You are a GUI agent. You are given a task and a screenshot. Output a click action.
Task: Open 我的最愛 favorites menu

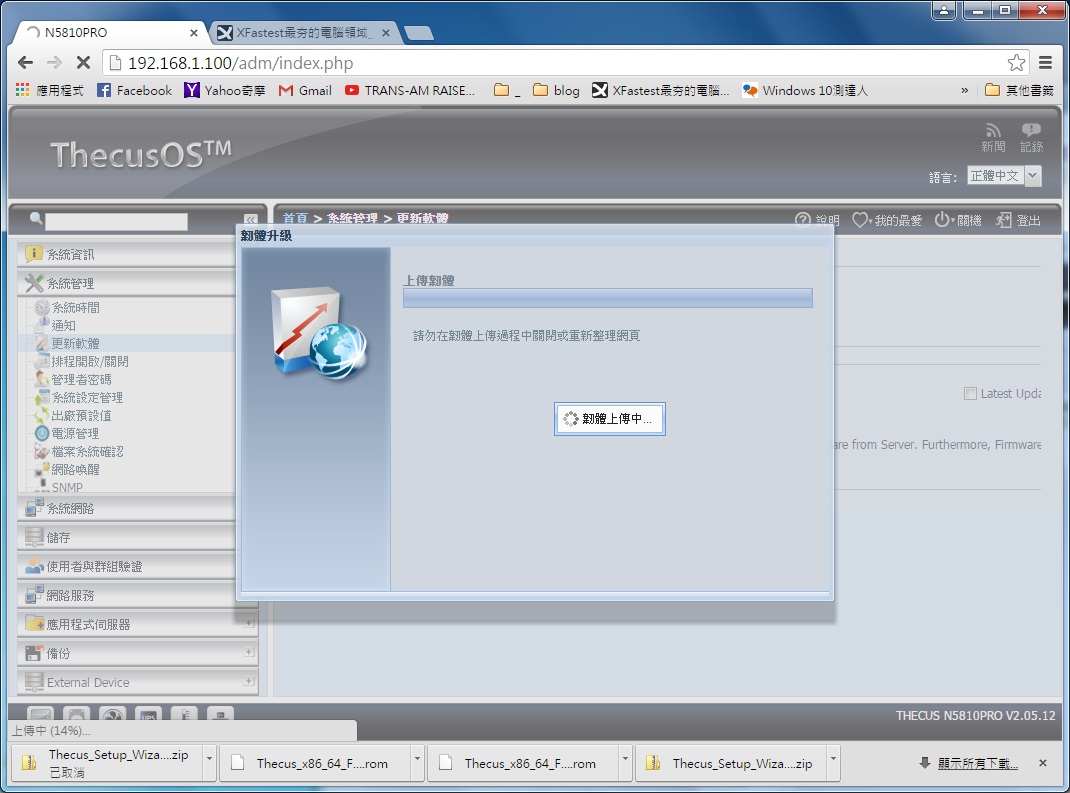point(887,220)
